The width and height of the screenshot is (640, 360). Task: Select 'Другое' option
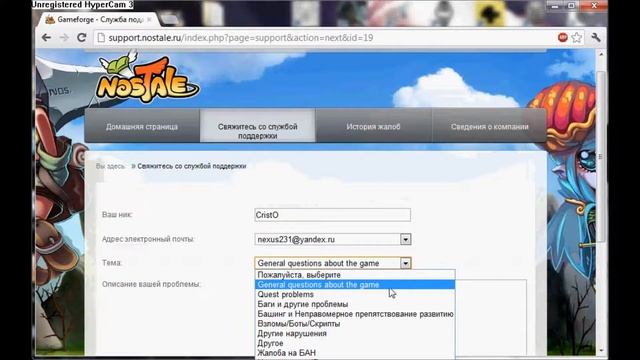click(x=355, y=343)
